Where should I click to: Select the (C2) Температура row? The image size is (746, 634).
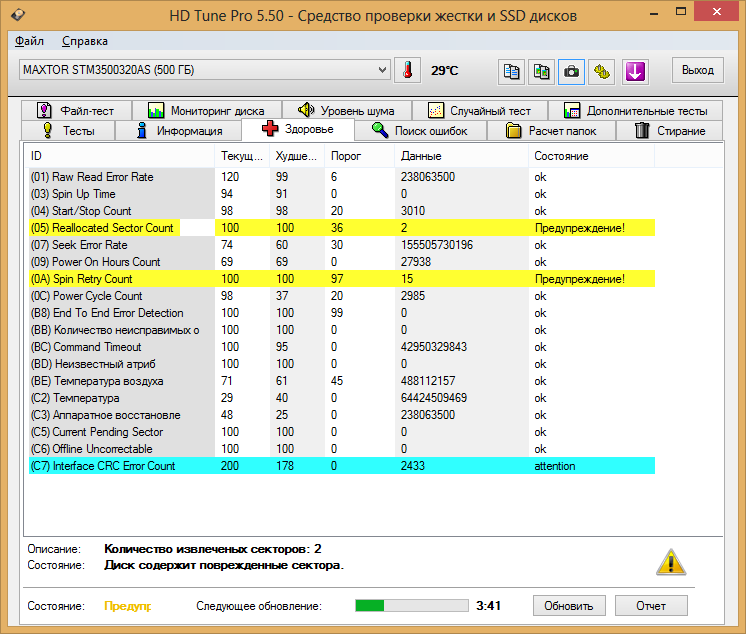342,398
